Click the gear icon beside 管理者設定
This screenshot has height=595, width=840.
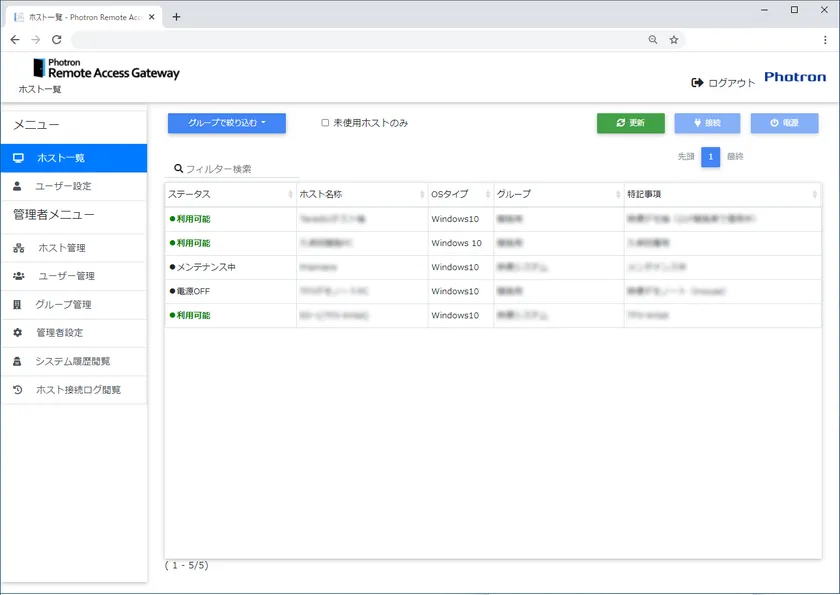coord(18,332)
